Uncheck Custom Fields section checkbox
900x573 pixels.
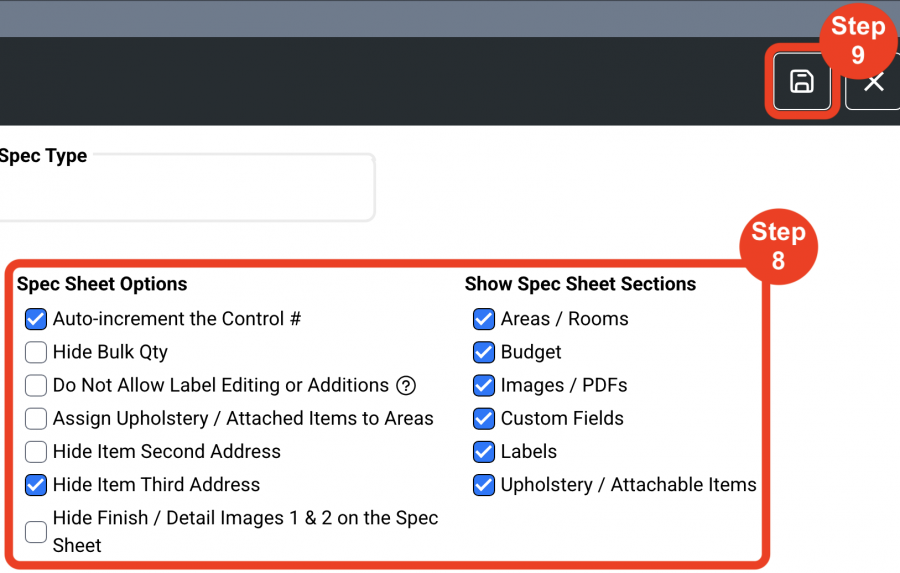484,419
